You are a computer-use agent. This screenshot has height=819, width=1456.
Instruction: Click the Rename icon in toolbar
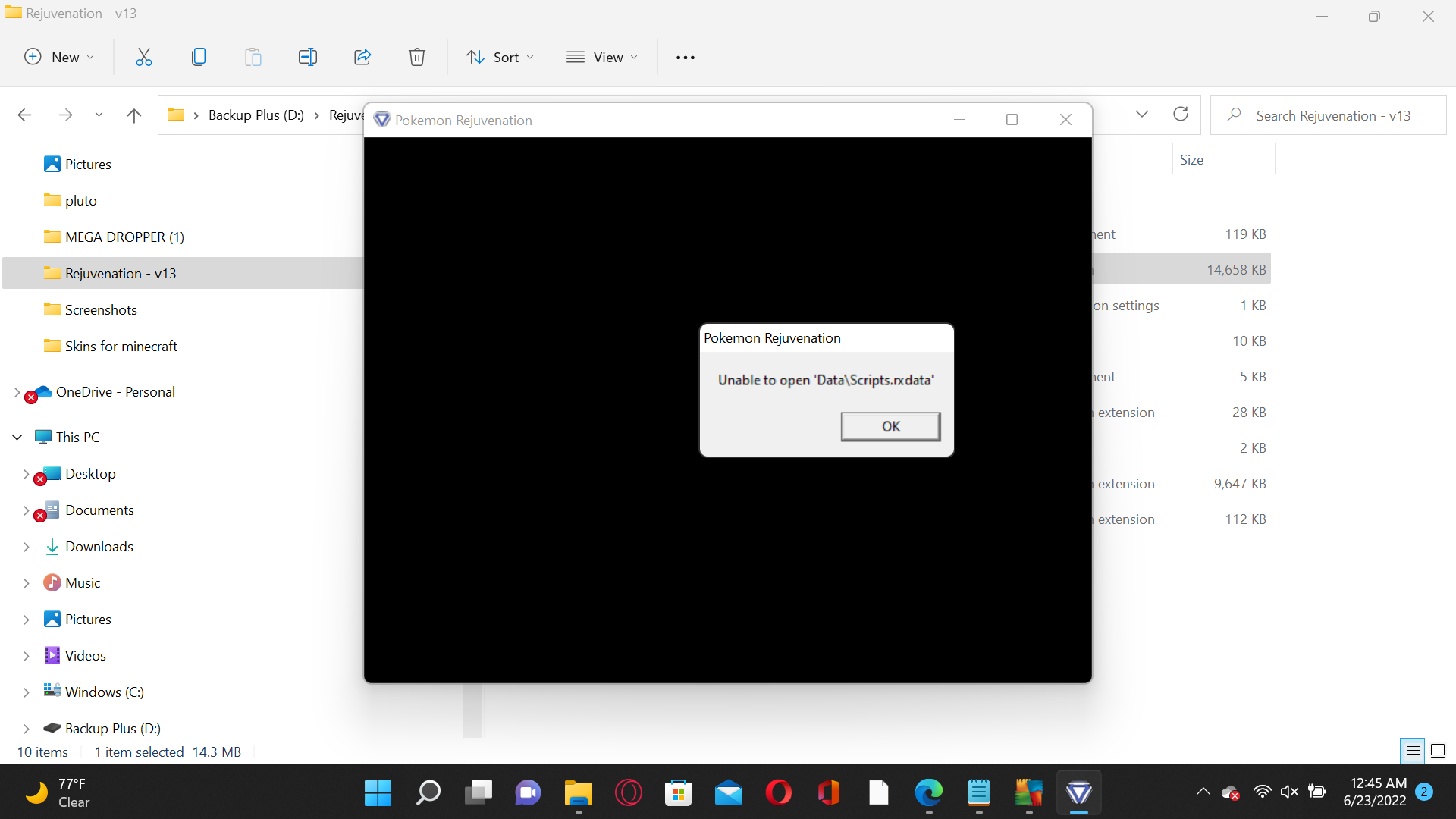(x=308, y=57)
